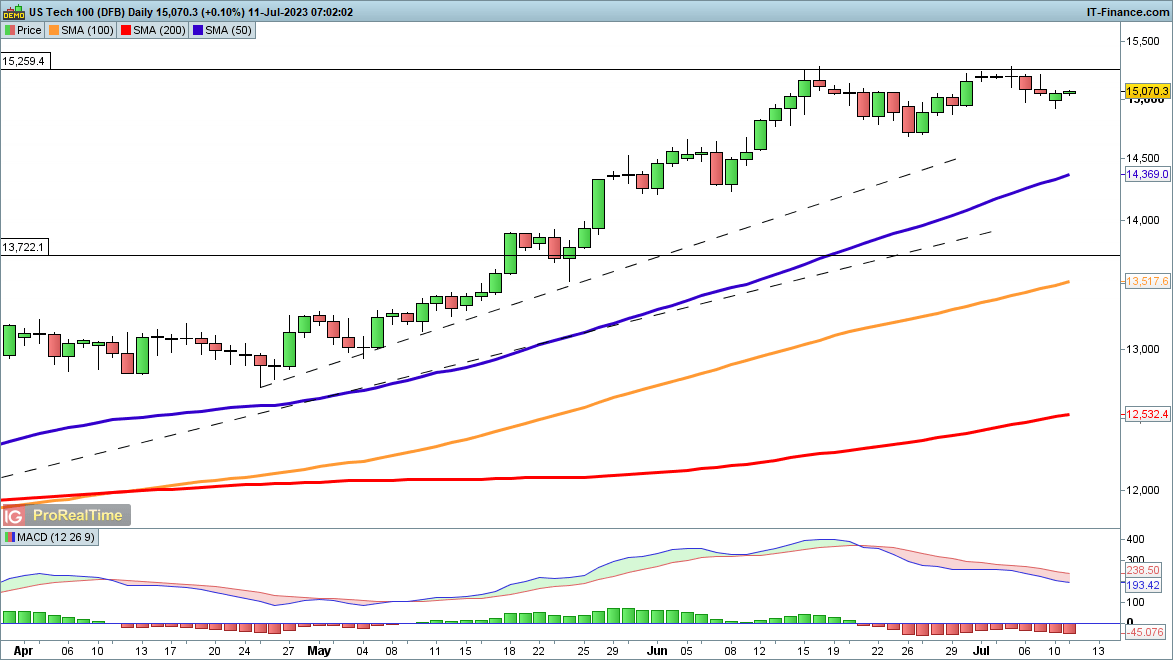The height and width of the screenshot is (660, 1173).
Task: Click the IG logo icon
Action: 13,516
